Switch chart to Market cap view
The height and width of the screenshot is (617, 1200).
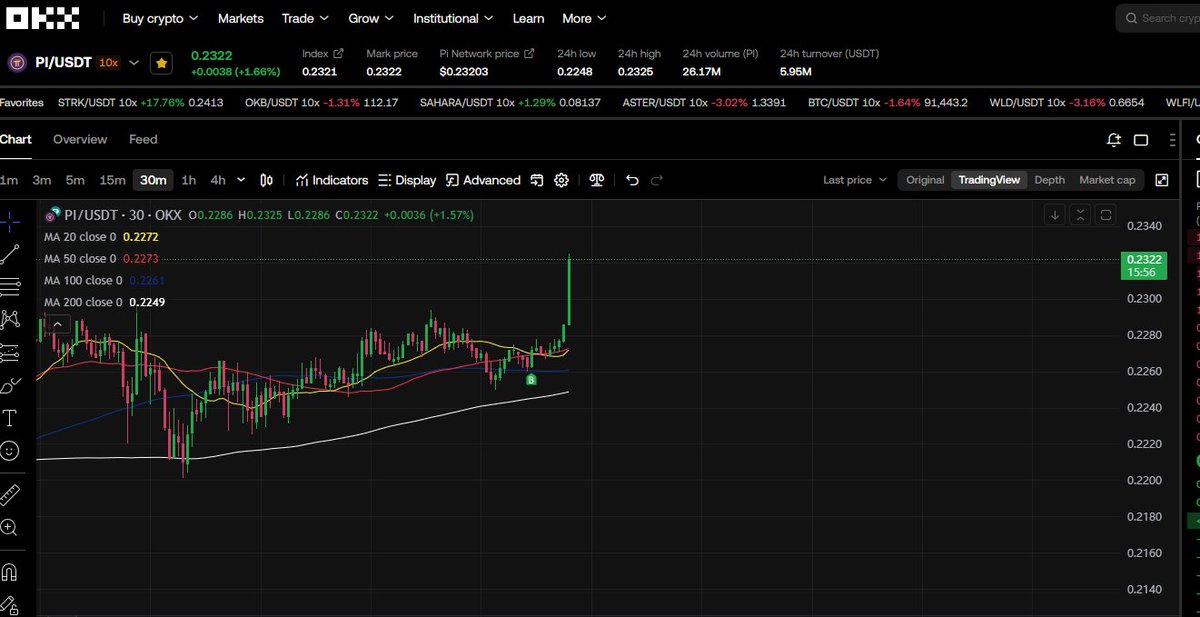(x=1107, y=180)
